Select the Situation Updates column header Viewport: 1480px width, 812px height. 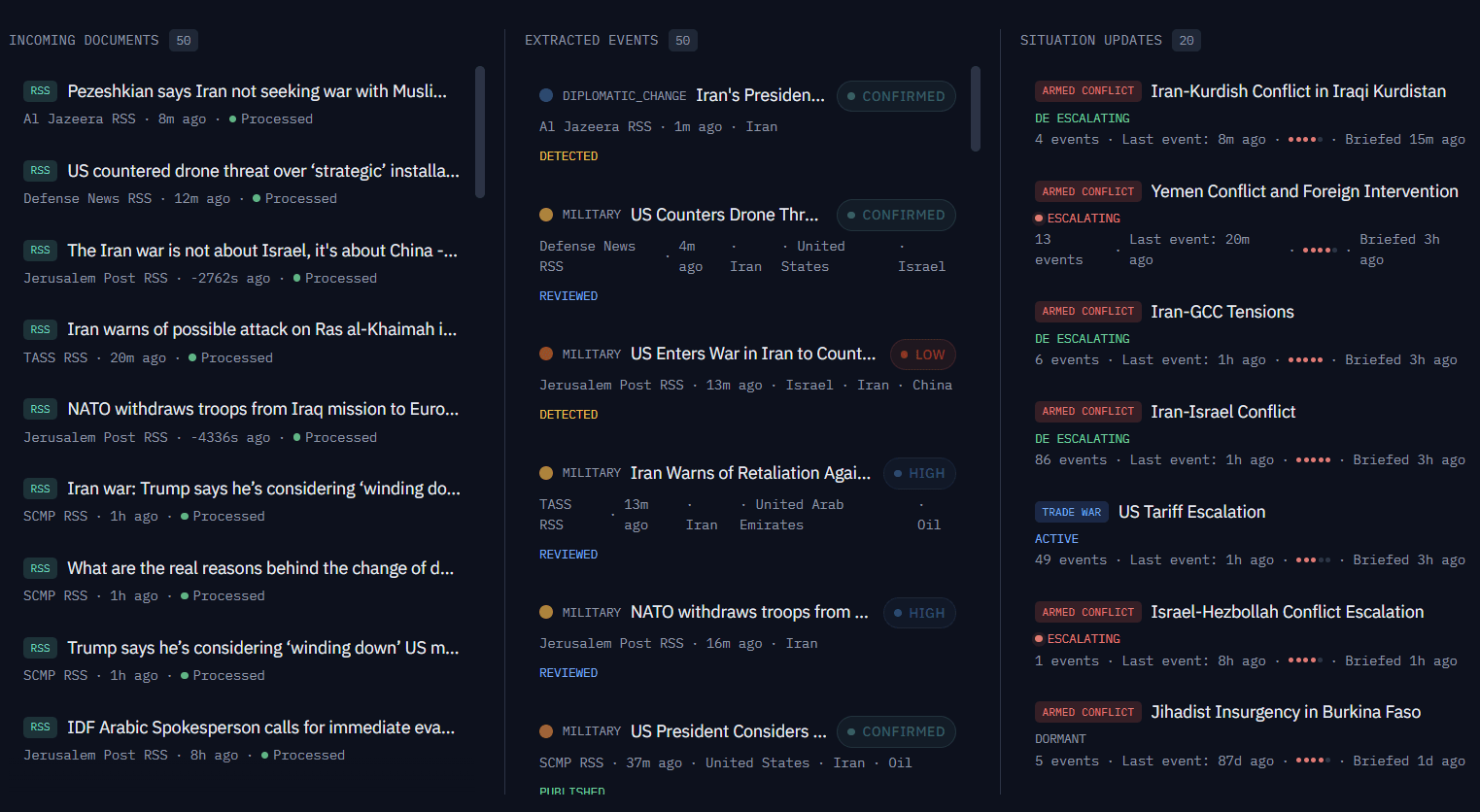point(1090,40)
